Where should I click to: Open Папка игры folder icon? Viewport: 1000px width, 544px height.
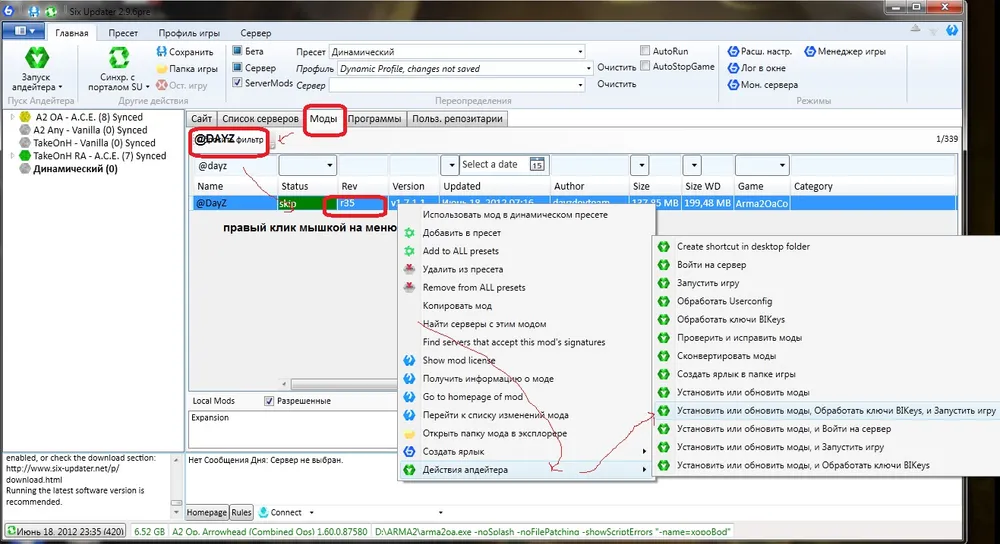click(162, 69)
